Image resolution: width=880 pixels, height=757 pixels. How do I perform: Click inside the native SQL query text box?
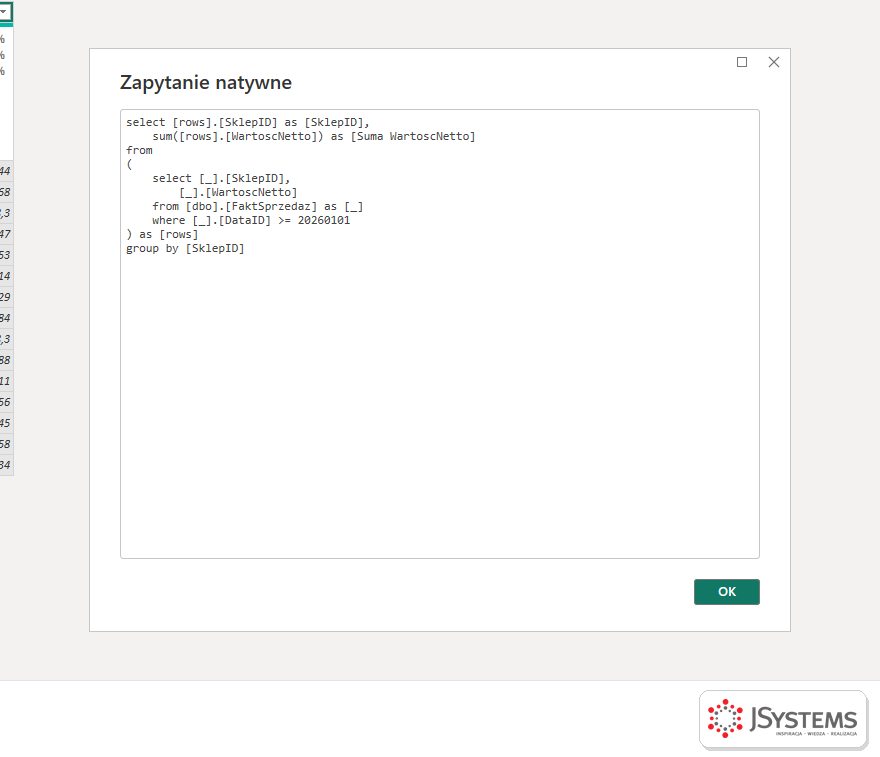439,334
